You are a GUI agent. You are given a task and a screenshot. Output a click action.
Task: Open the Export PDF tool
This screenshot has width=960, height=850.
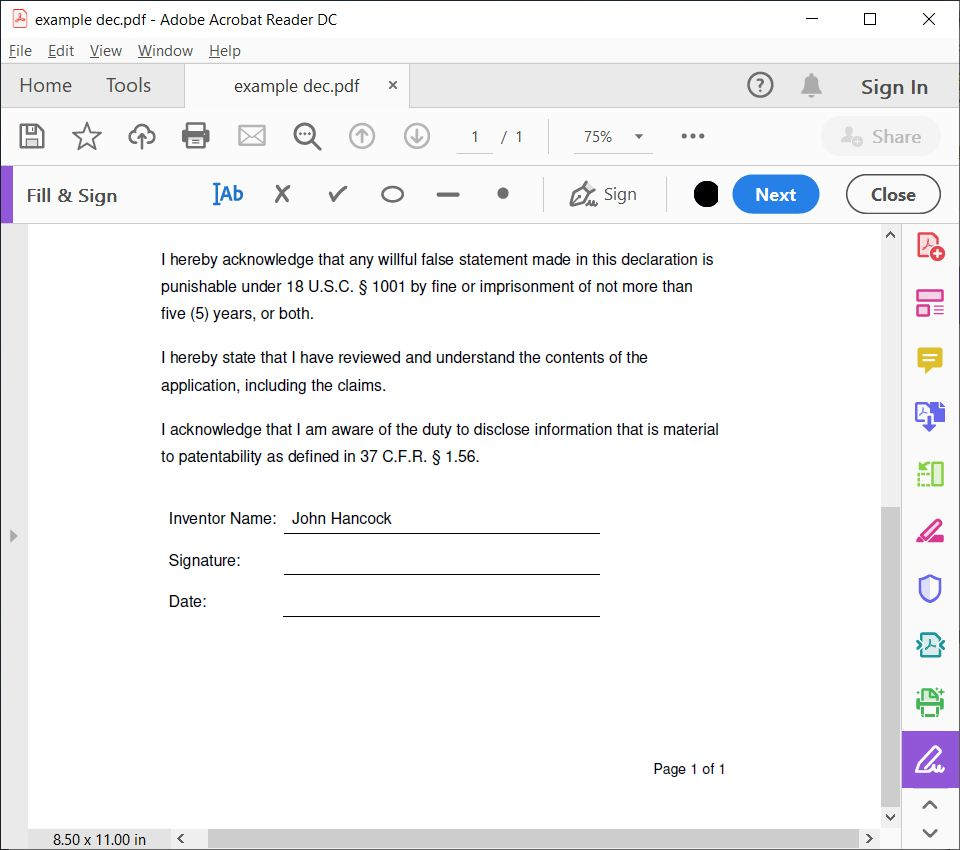click(x=929, y=416)
